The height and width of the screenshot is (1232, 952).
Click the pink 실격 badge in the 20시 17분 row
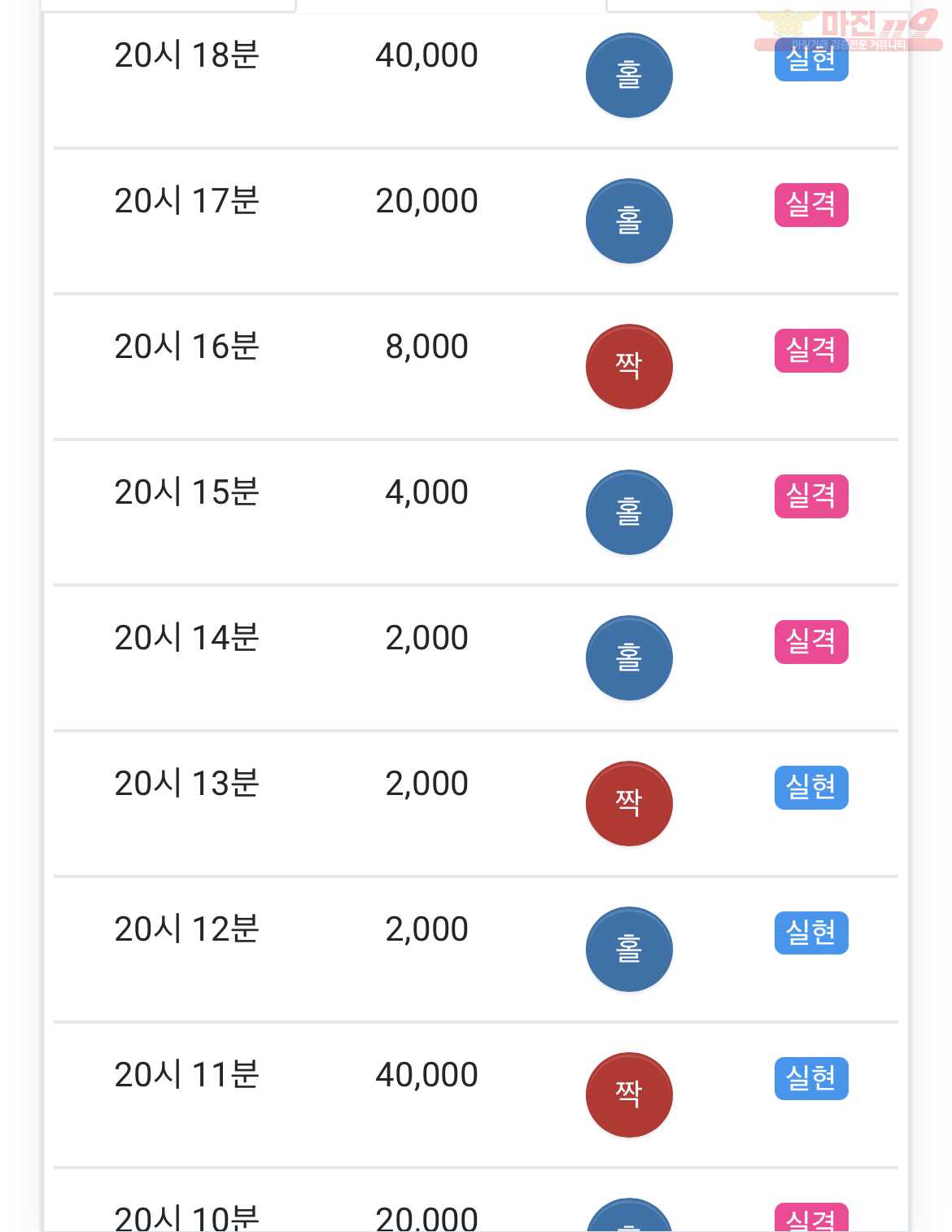[x=811, y=205]
